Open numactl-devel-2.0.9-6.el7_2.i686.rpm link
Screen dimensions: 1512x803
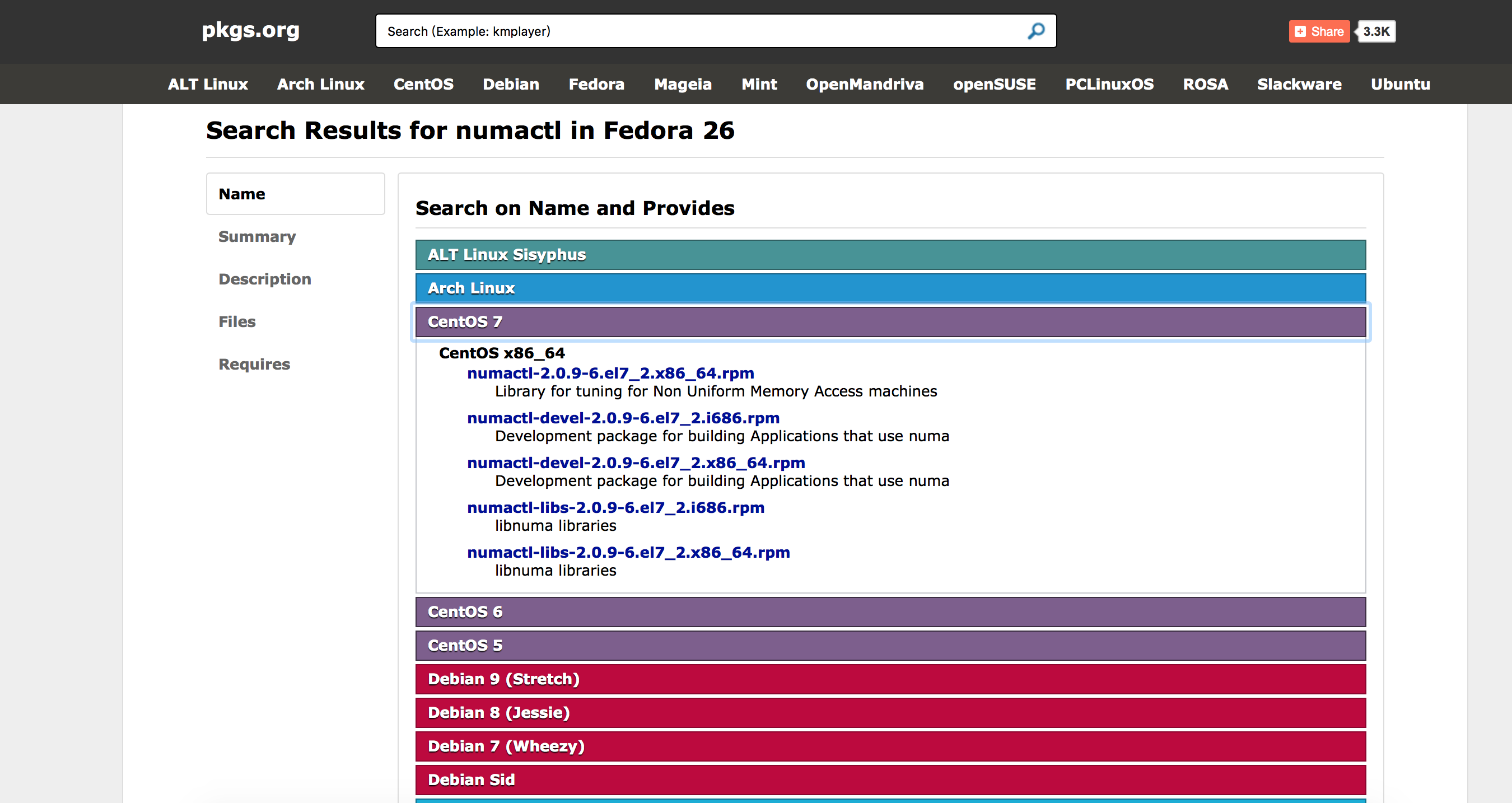click(x=623, y=417)
